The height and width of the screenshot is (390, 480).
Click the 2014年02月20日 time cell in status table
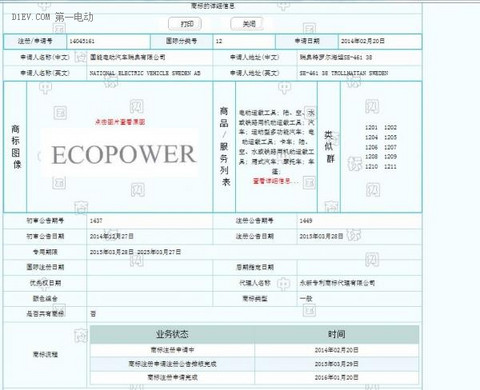337,350
